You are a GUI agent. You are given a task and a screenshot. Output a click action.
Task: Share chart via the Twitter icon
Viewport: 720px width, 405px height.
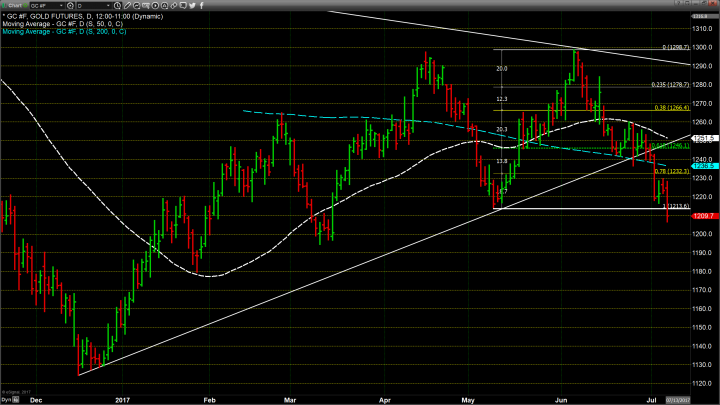(192, 5)
